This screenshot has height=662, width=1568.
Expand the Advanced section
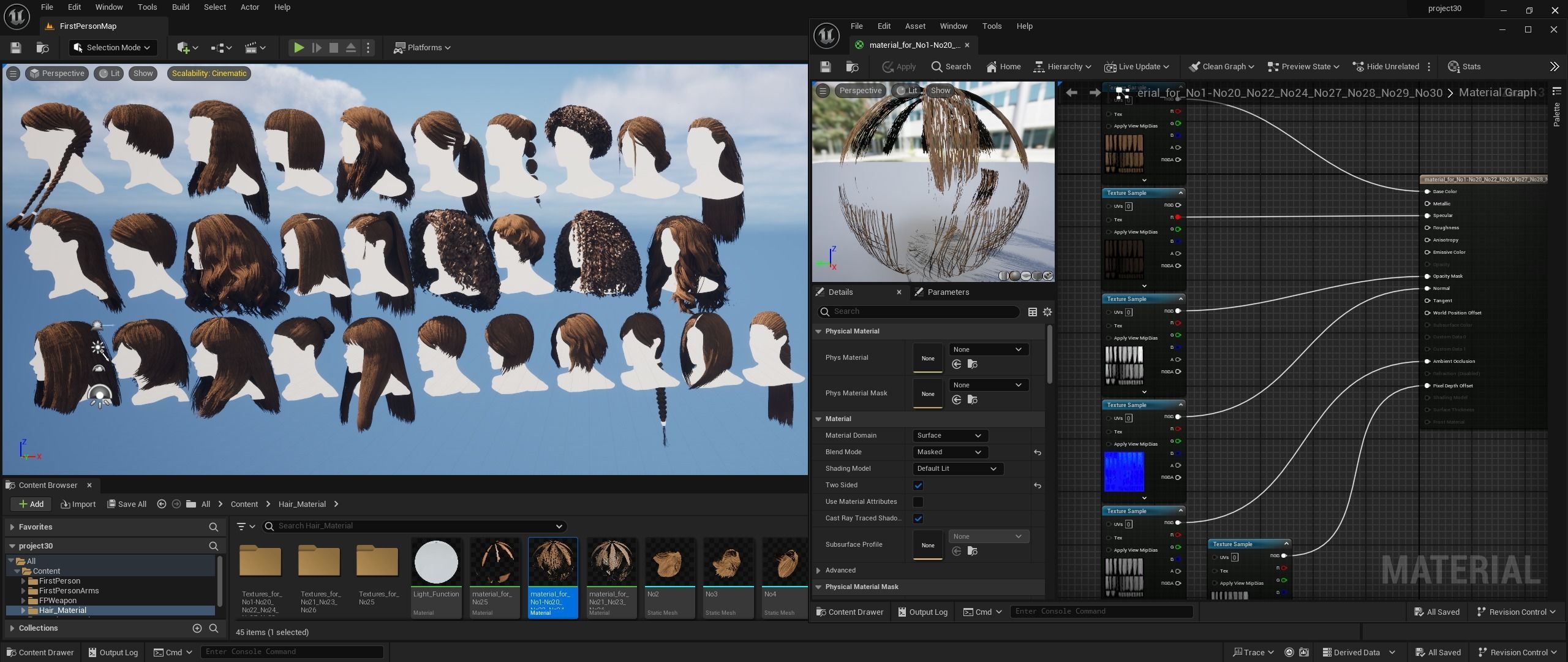(818, 571)
